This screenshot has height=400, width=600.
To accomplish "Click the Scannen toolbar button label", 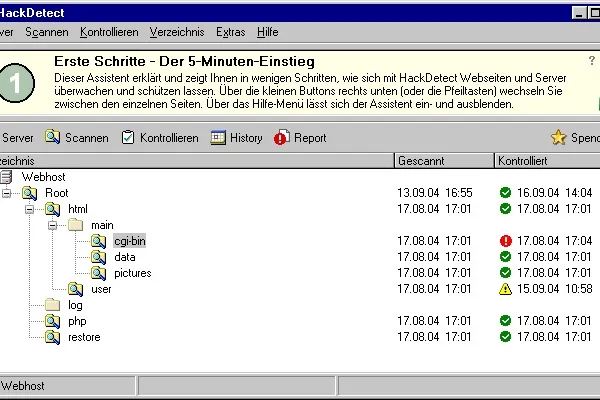I will pyautogui.click(x=86, y=138).
